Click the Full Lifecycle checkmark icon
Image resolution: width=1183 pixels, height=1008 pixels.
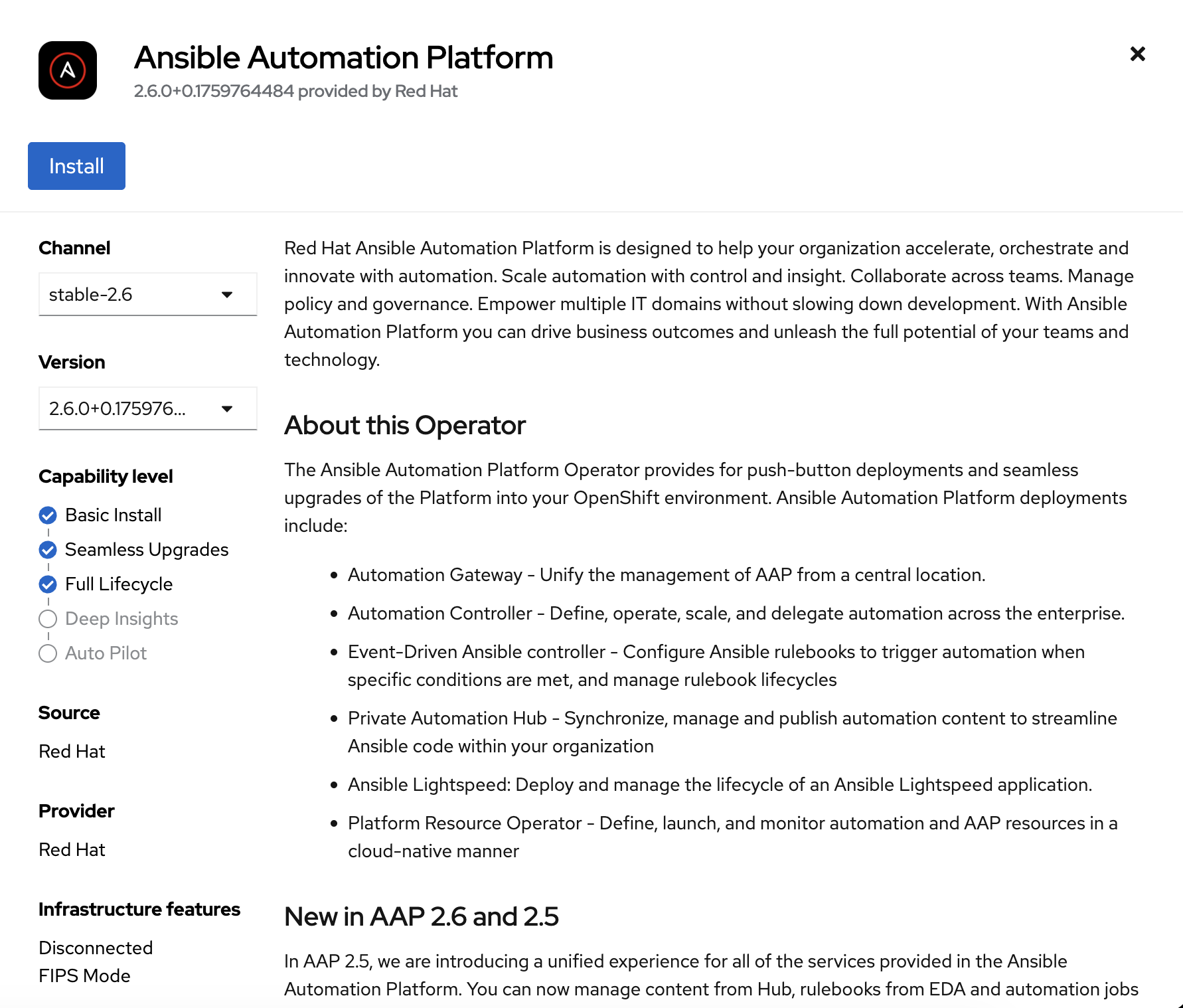[x=48, y=584]
